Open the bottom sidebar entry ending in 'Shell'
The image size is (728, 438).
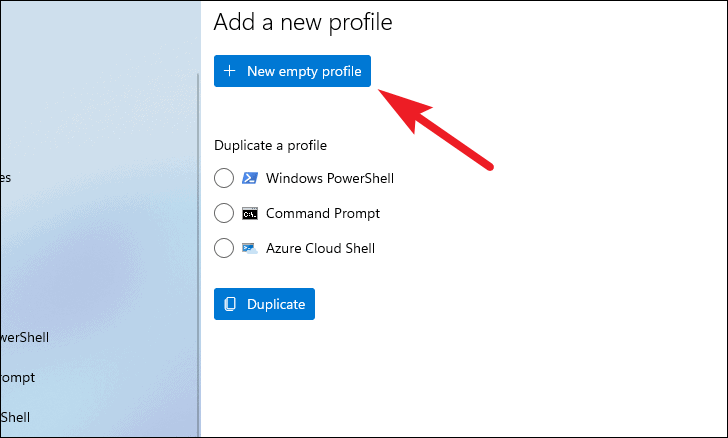click(x=15, y=417)
